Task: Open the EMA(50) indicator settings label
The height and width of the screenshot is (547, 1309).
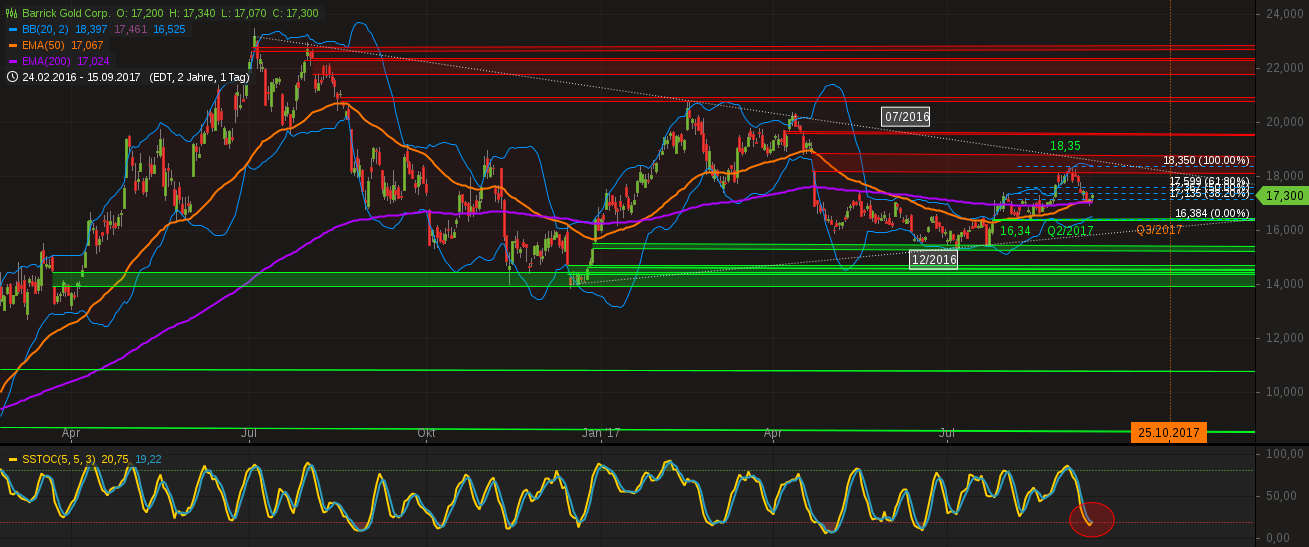Action: (46, 45)
